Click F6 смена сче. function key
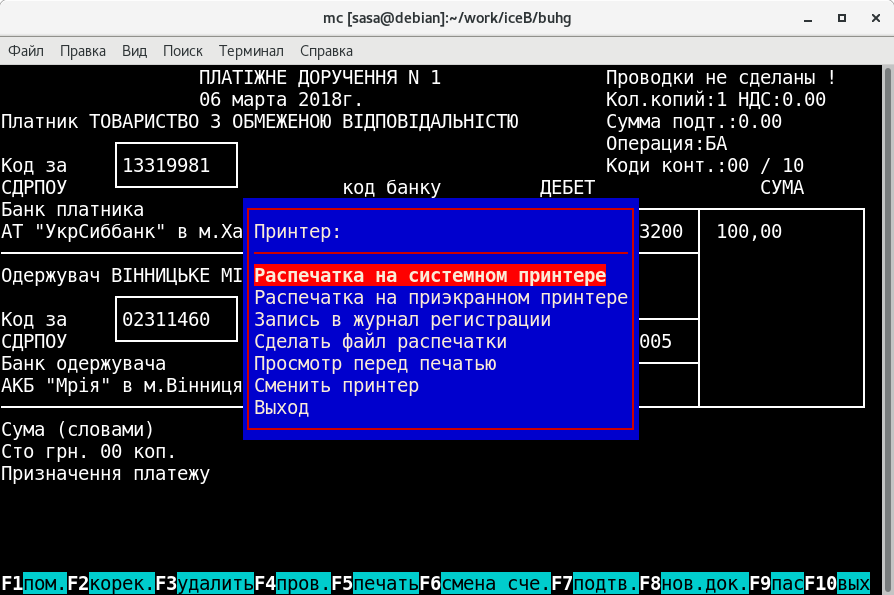The width and height of the screenshot is (894, 595). [485, 584]
